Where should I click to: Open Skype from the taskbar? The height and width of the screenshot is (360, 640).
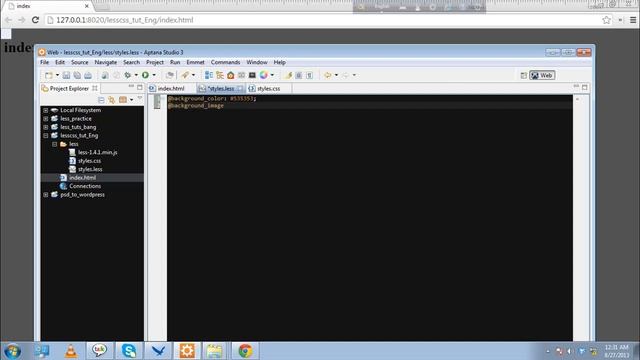[129, 351]
